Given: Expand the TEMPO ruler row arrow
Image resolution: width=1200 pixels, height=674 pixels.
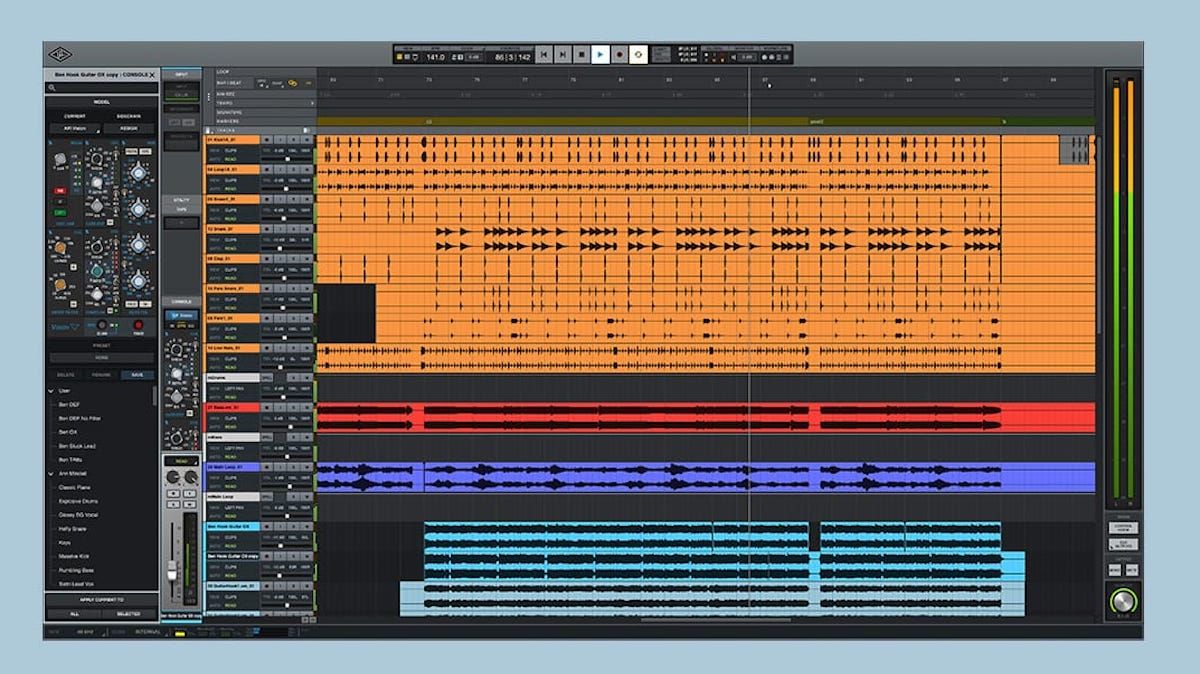Looking at the screenshot, I should tap(312, 102).
